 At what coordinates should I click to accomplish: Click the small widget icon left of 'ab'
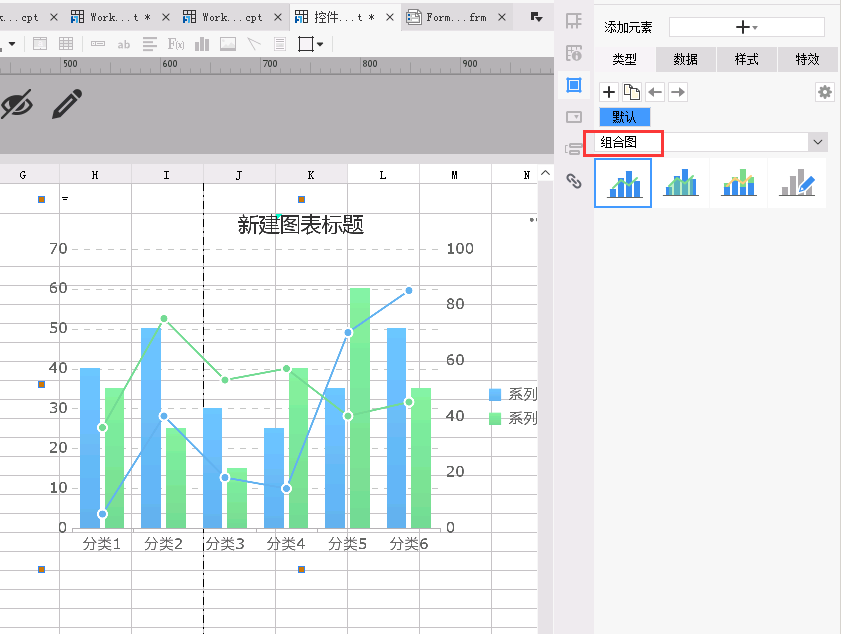(x=98, y=44)
